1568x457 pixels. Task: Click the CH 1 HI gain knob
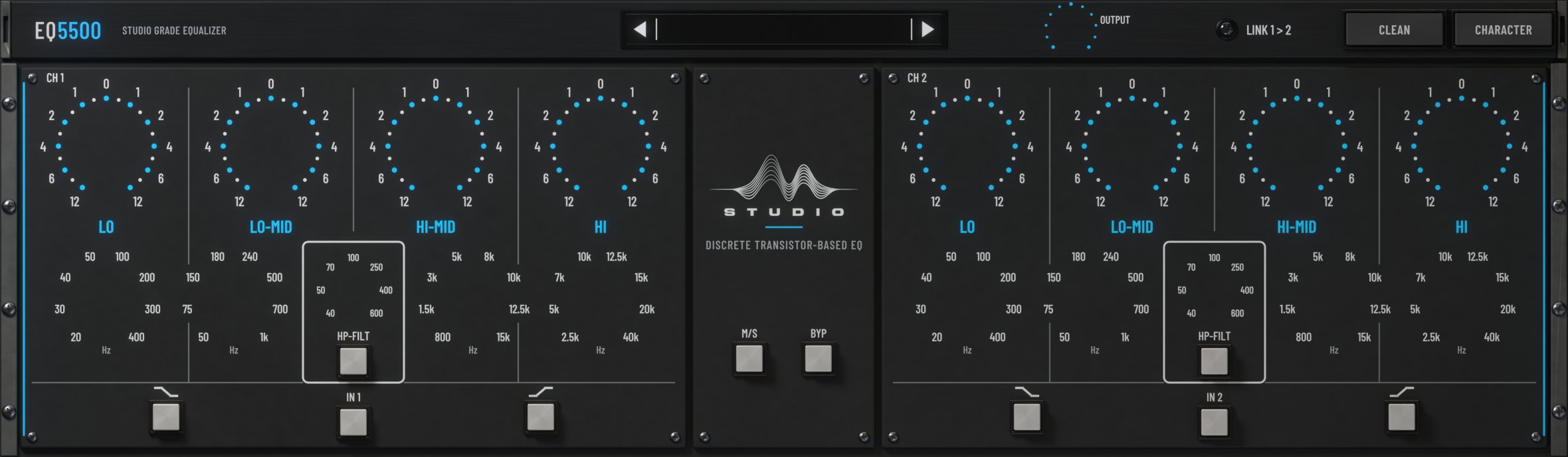tap(601, 145)
